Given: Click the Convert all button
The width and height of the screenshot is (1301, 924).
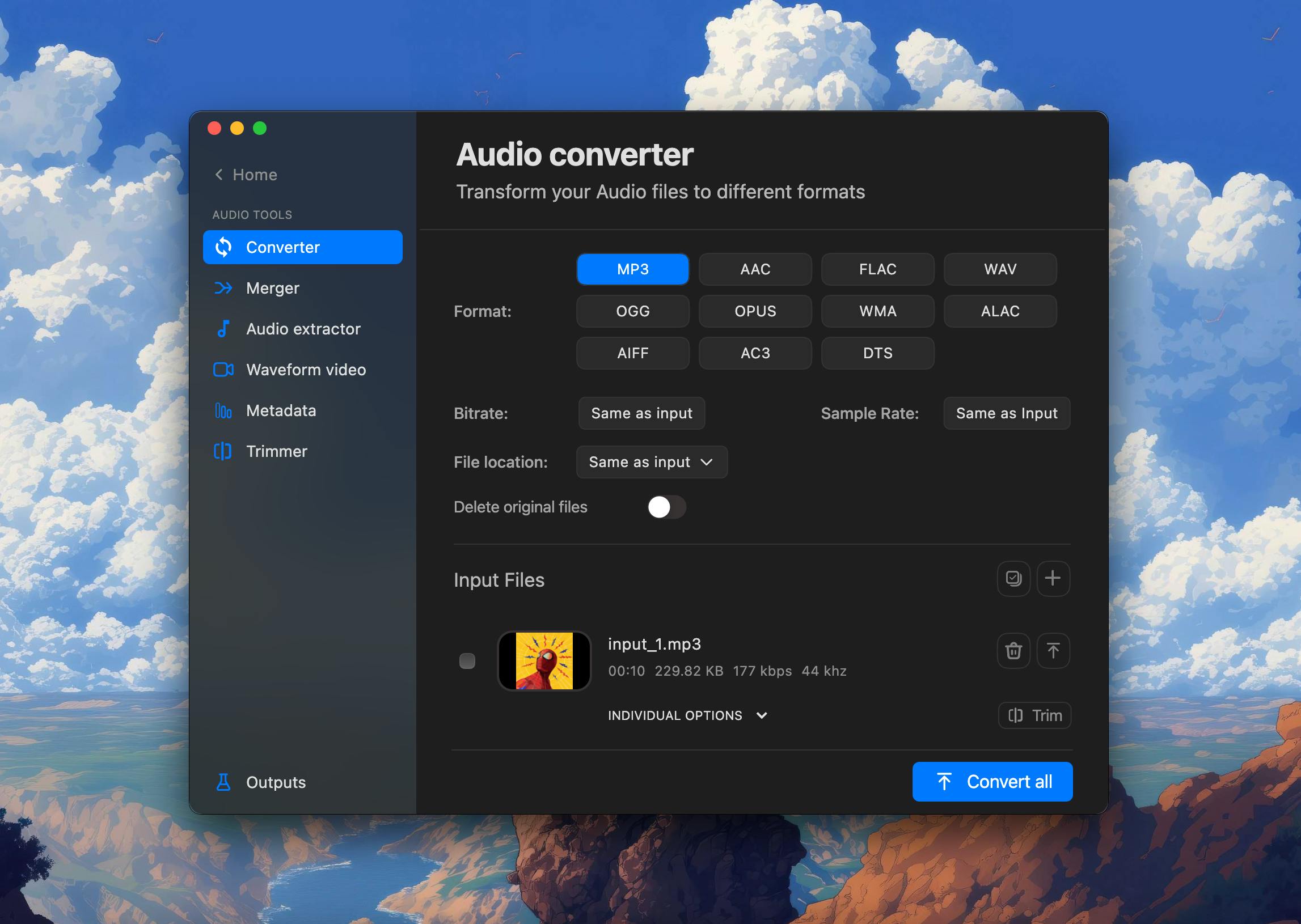Looking at the screenshot, I should pos(992,782).
